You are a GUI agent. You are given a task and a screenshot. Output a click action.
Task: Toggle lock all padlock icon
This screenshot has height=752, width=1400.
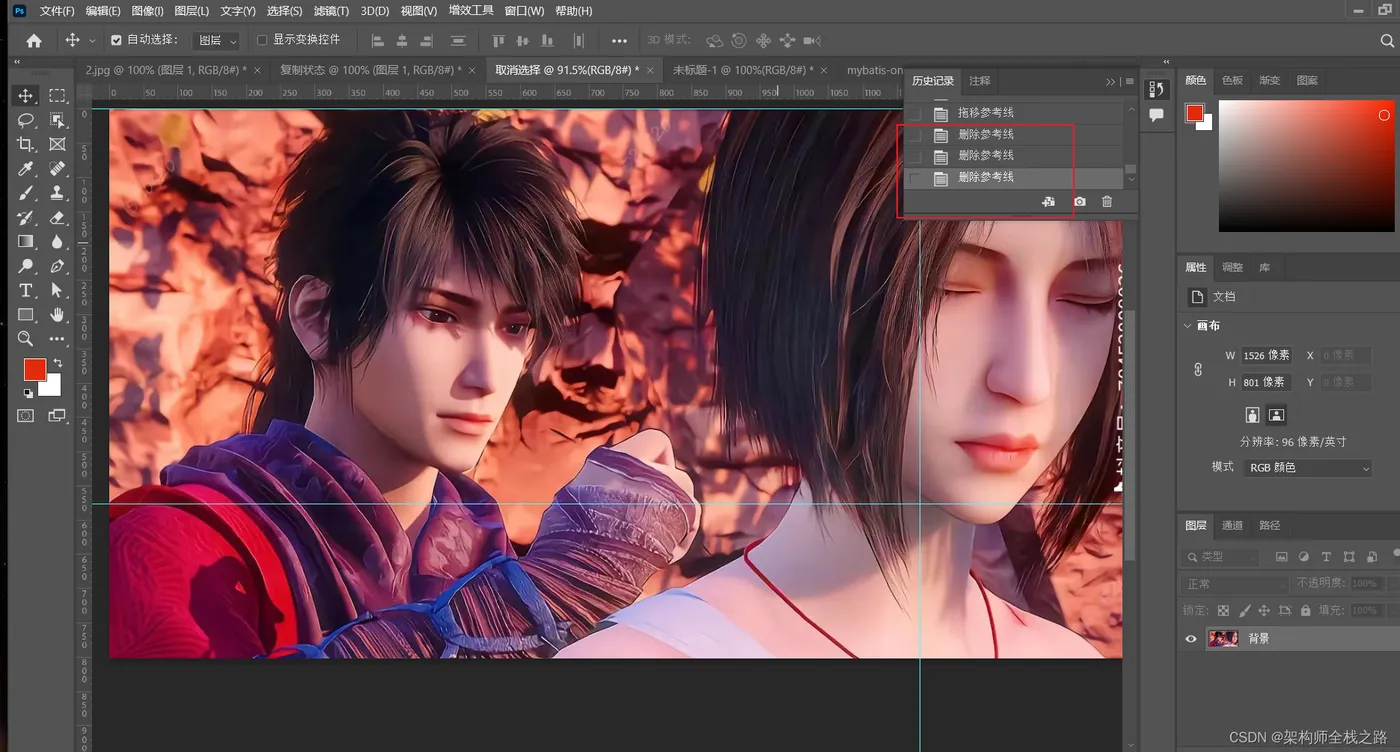click(1306, 610)
